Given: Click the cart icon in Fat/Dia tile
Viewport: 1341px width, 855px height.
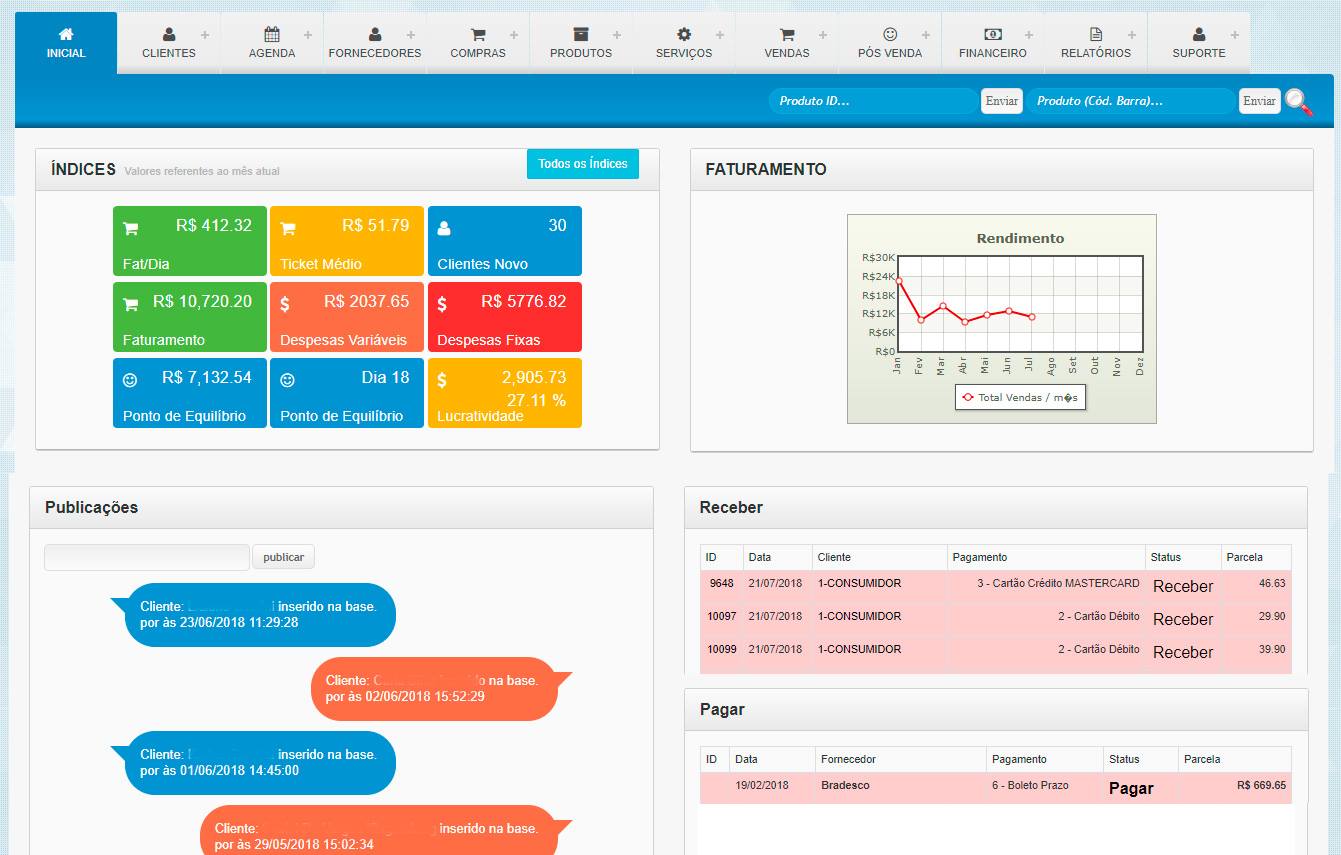Looking at the screenshot, I should (x=130, y=229).
